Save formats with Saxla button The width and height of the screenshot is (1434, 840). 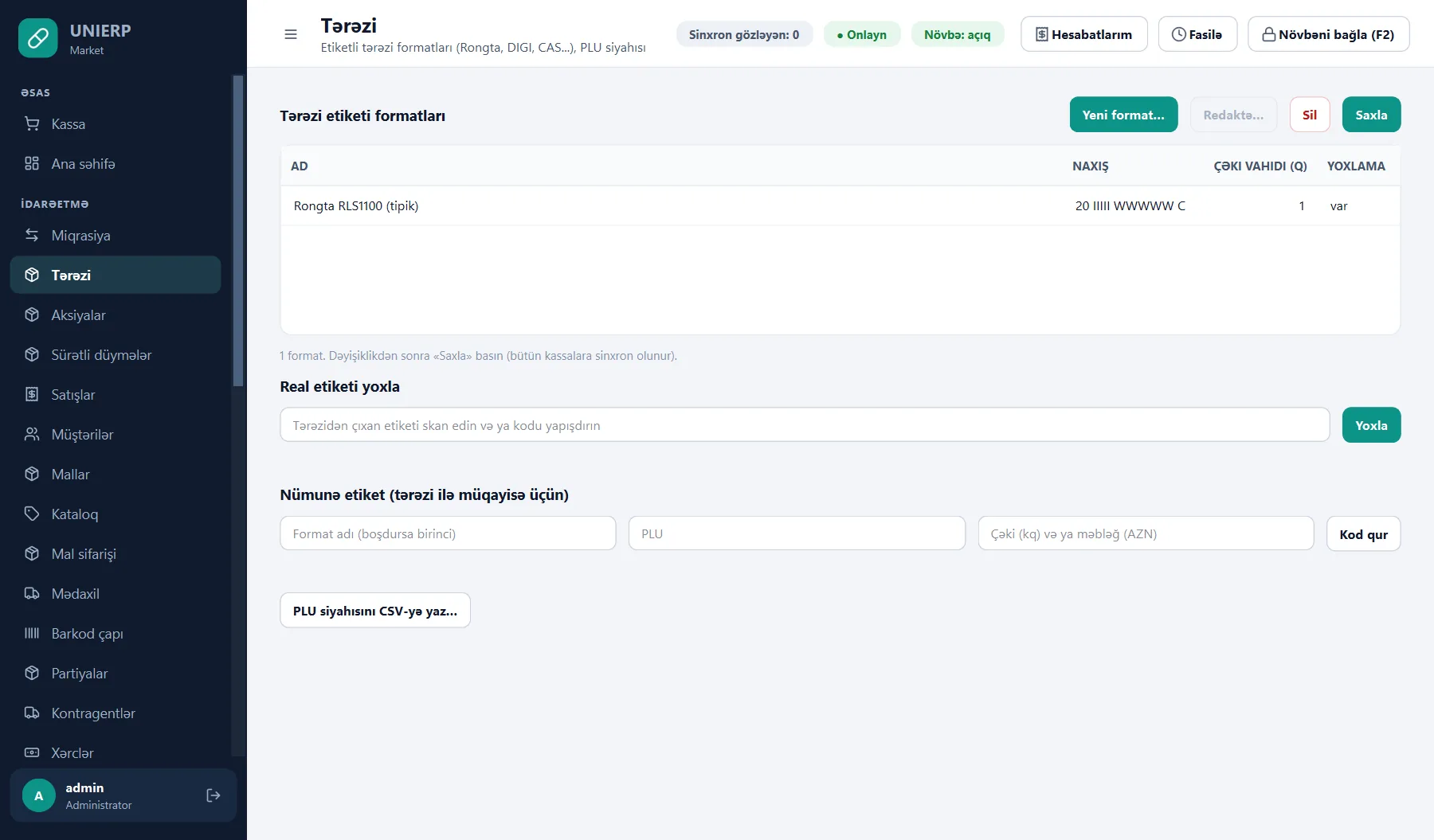pyautogui.click(x=1371, y=115)
